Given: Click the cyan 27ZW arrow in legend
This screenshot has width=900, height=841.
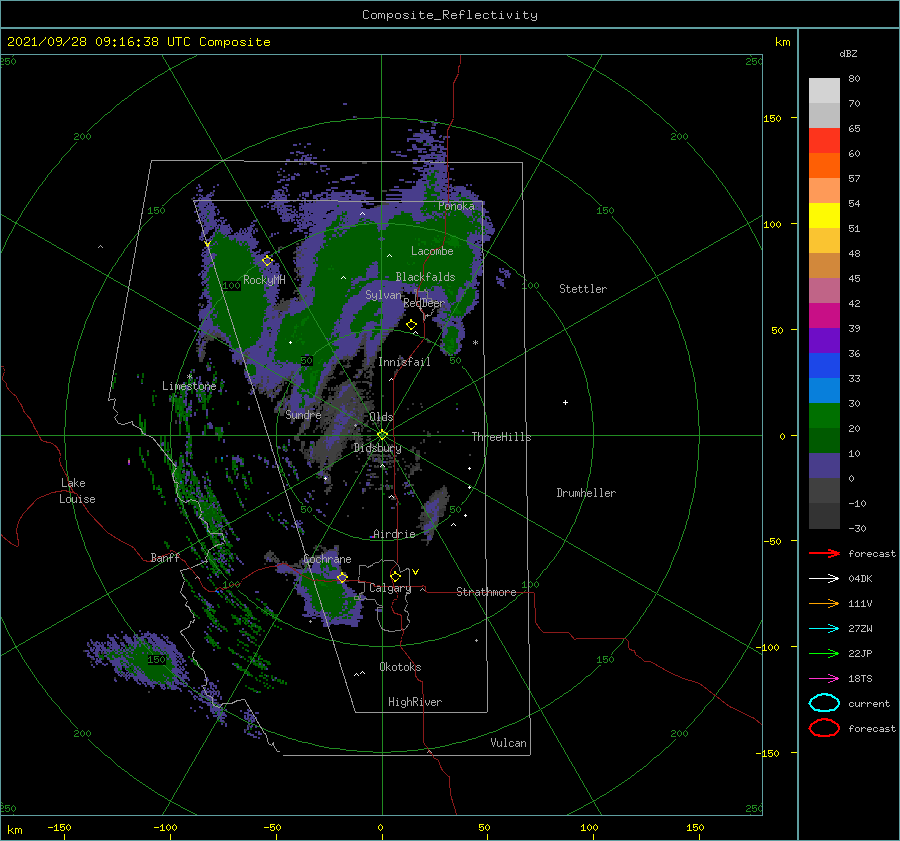Looking at the screenshot, I should point(824,629).
